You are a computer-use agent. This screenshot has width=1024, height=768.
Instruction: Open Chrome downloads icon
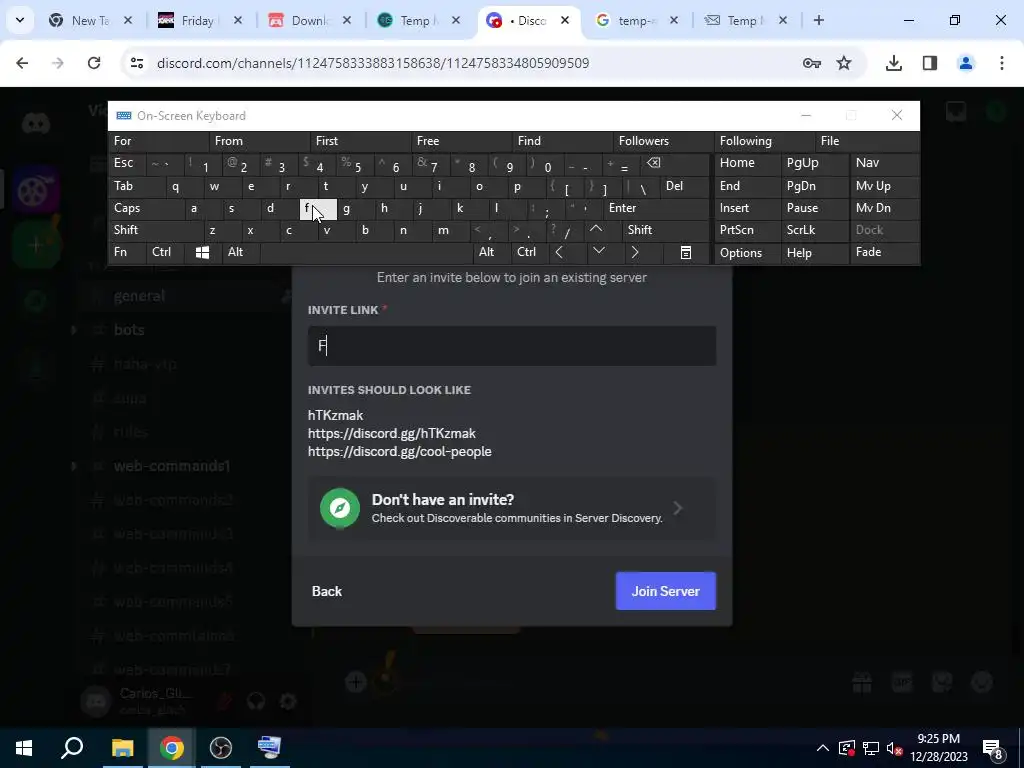(x=893, y=63)
